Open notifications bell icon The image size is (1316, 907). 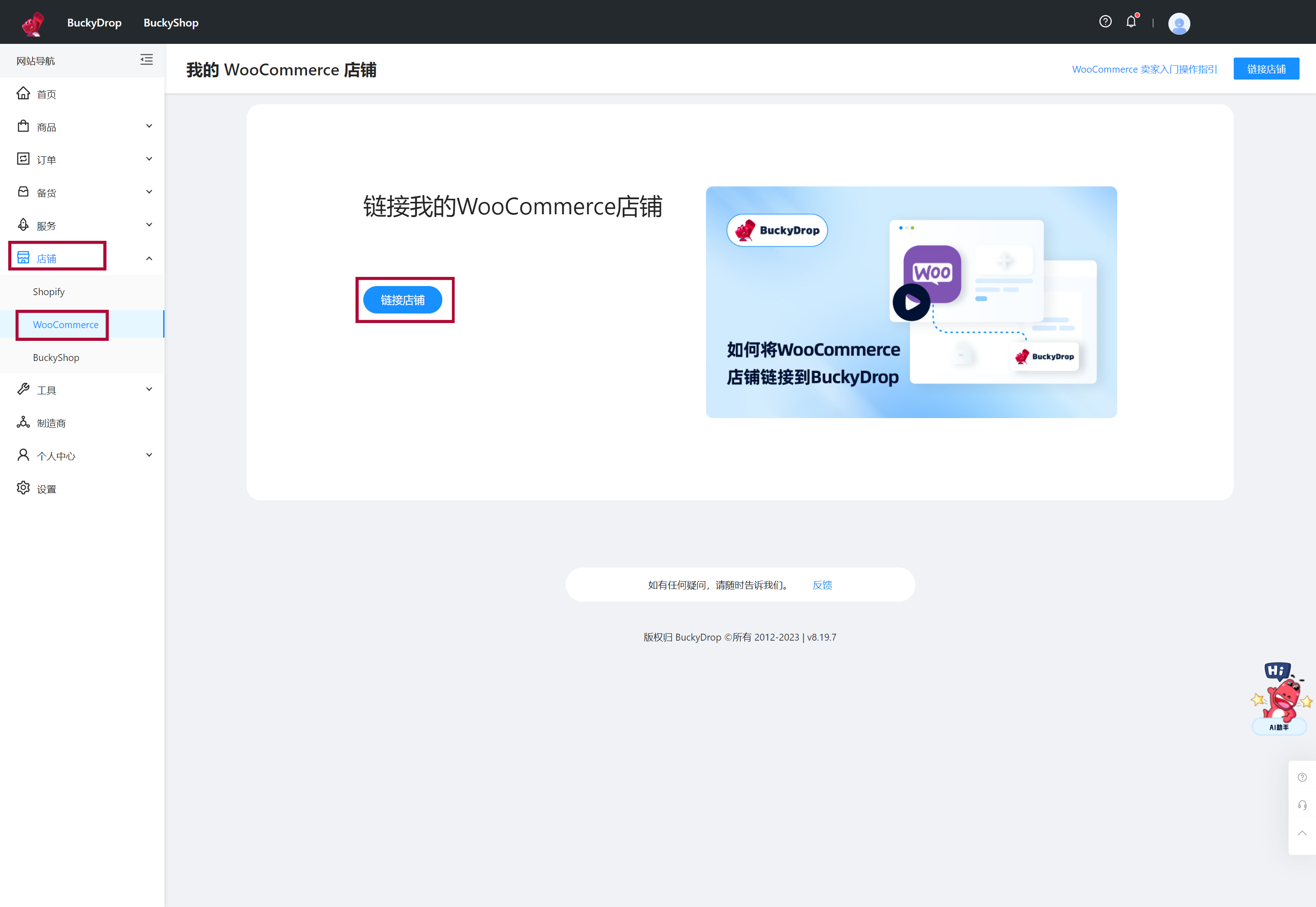coord(1131,21)
